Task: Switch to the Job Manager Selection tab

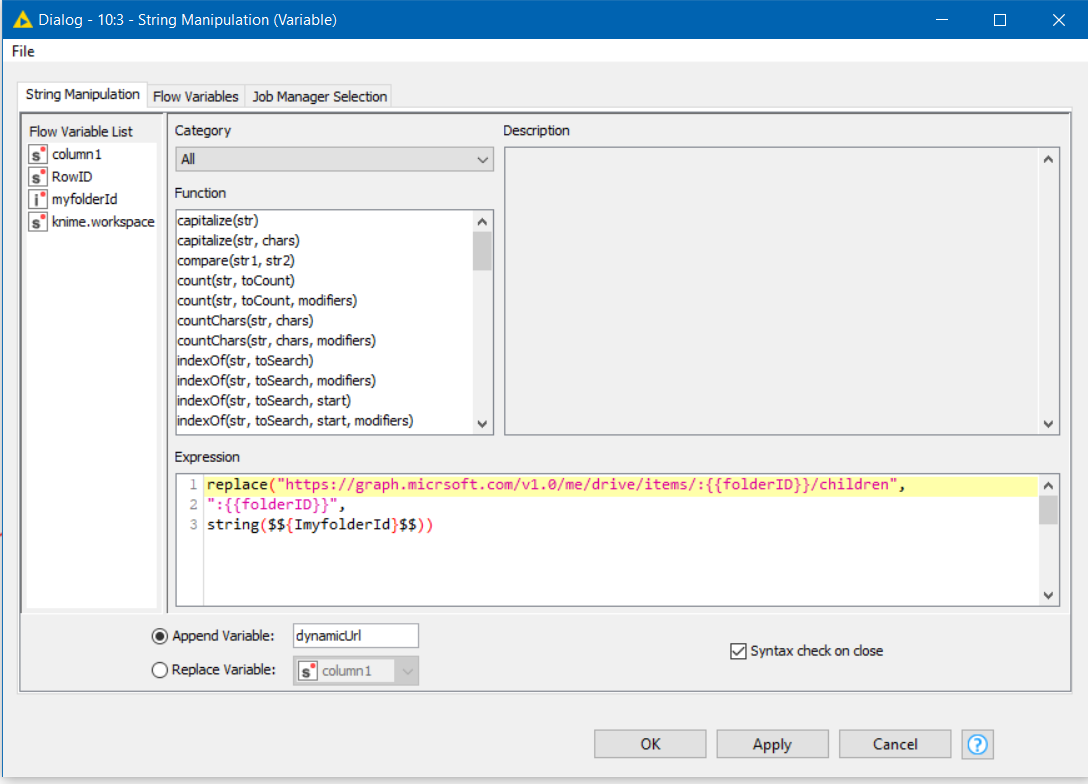Action: click(319, 96)
